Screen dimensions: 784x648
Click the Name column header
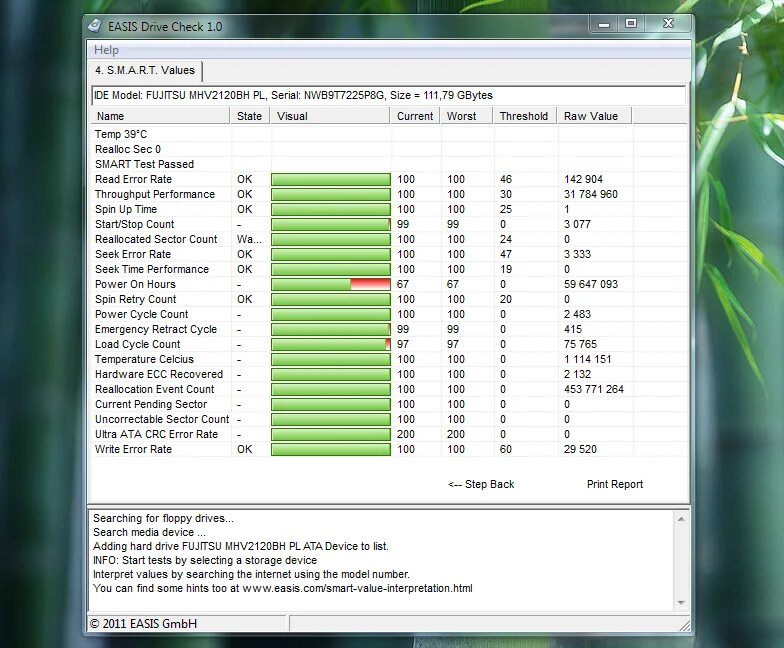tap(160, 116)
